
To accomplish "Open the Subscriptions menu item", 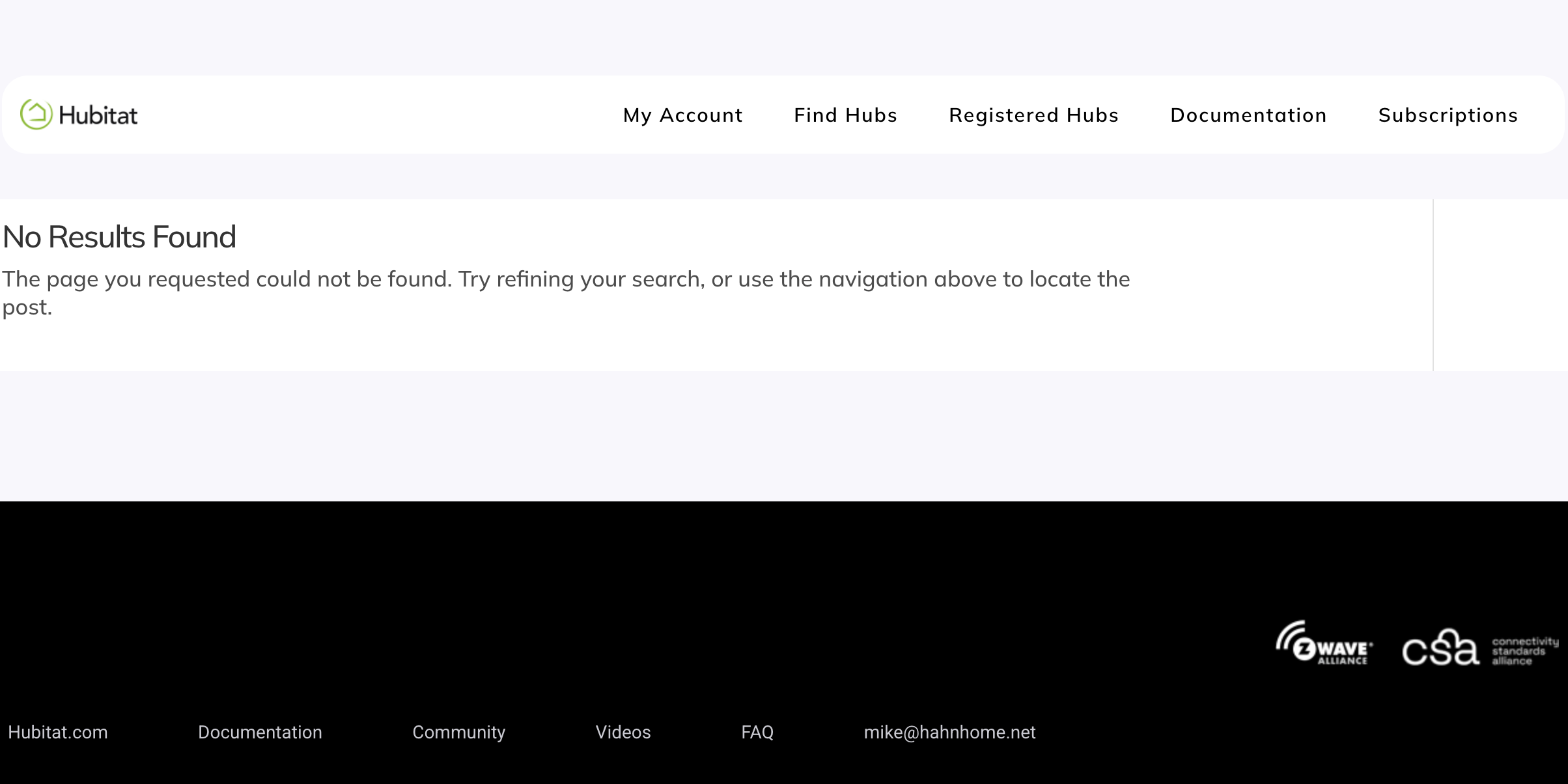I will pos(1448,115).
